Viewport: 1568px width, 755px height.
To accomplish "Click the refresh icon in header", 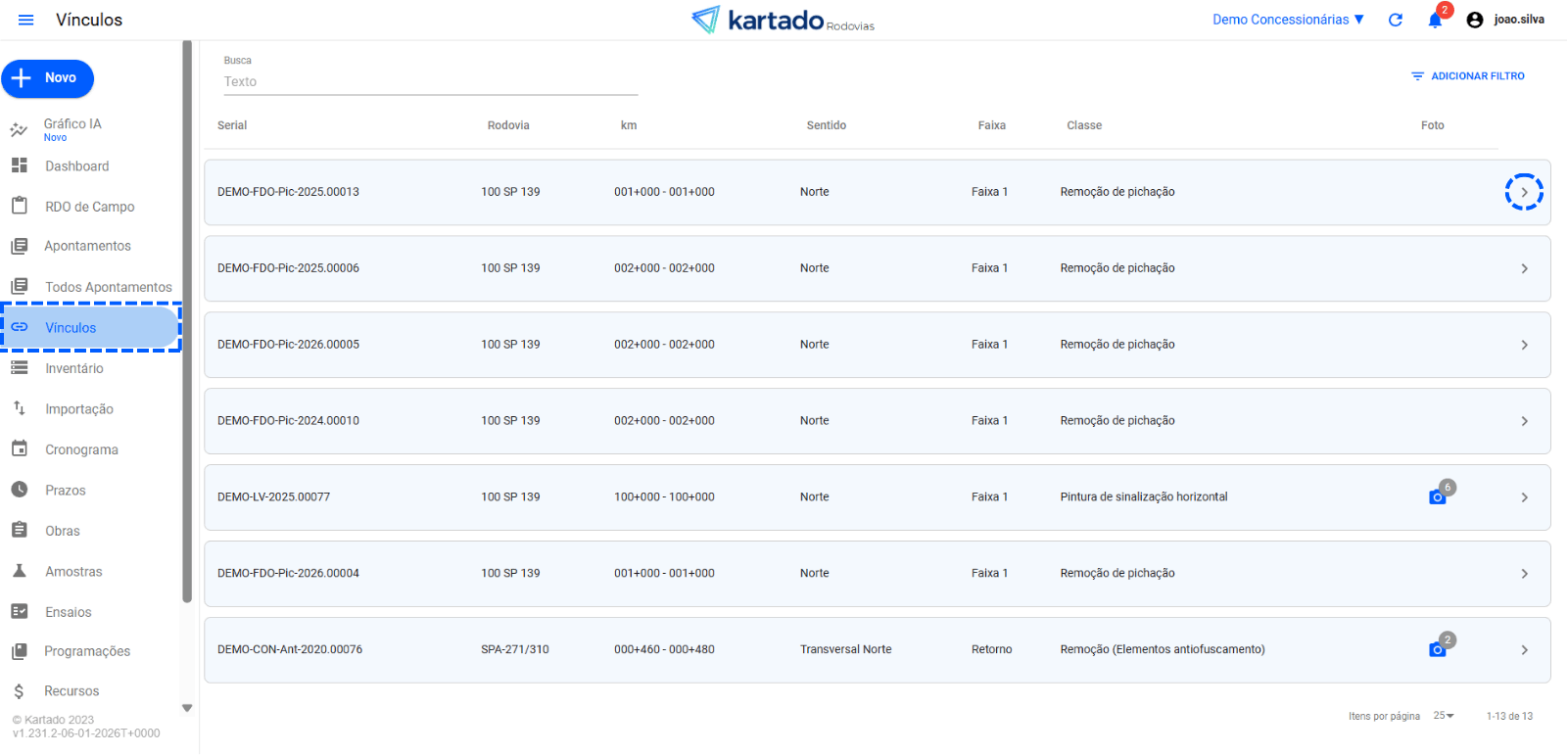I will click(1395, 20).
